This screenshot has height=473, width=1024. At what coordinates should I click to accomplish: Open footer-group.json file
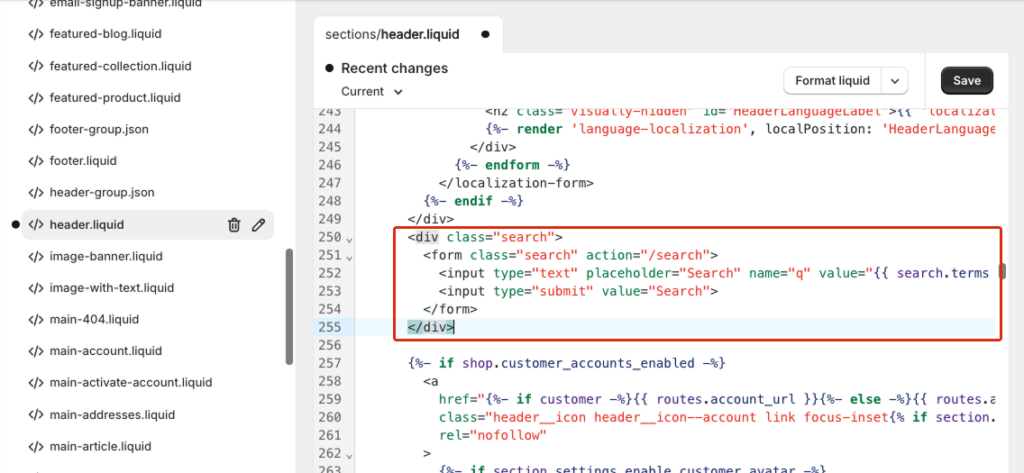(x=99, y=129)
